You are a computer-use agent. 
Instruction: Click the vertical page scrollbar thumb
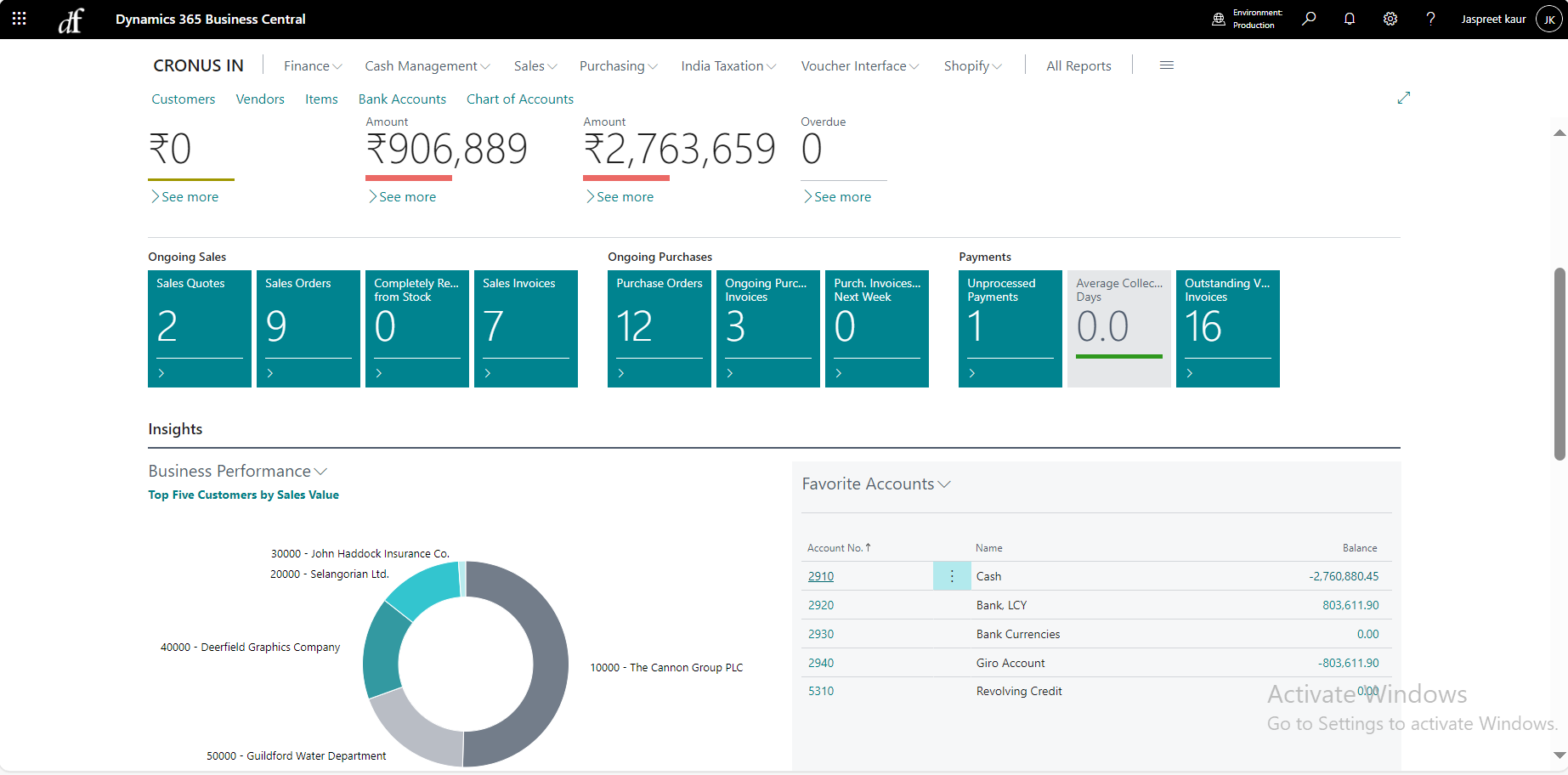coord(1559,365)
